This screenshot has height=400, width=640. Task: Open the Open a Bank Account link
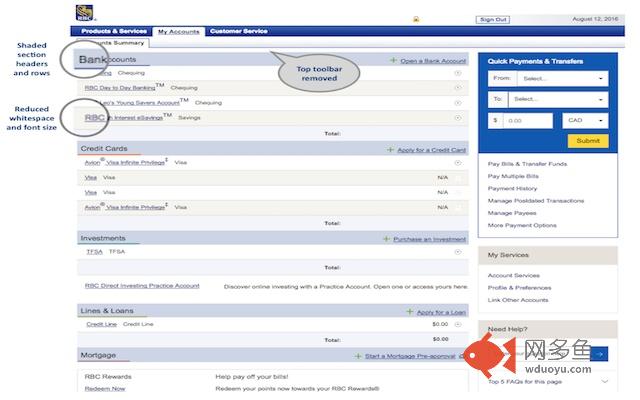(x=433, y=61)
